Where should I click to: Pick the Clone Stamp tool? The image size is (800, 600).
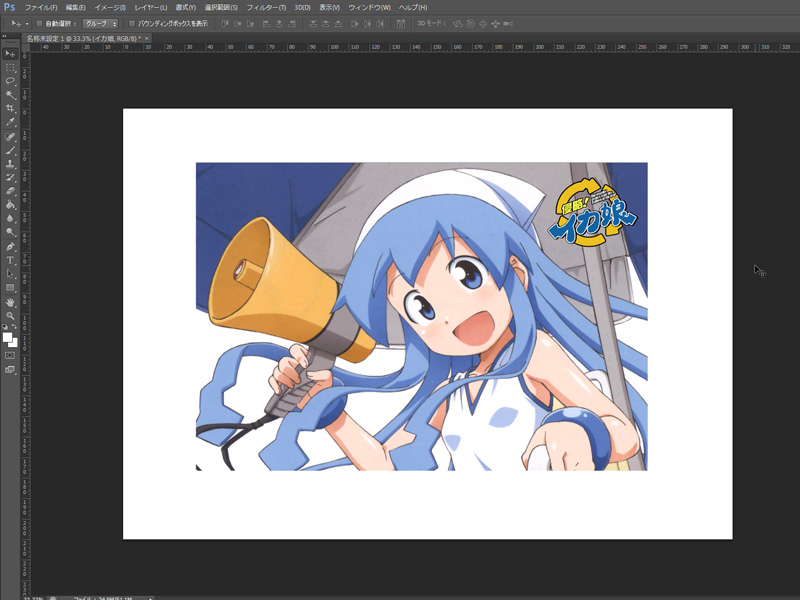coord(10,164)
